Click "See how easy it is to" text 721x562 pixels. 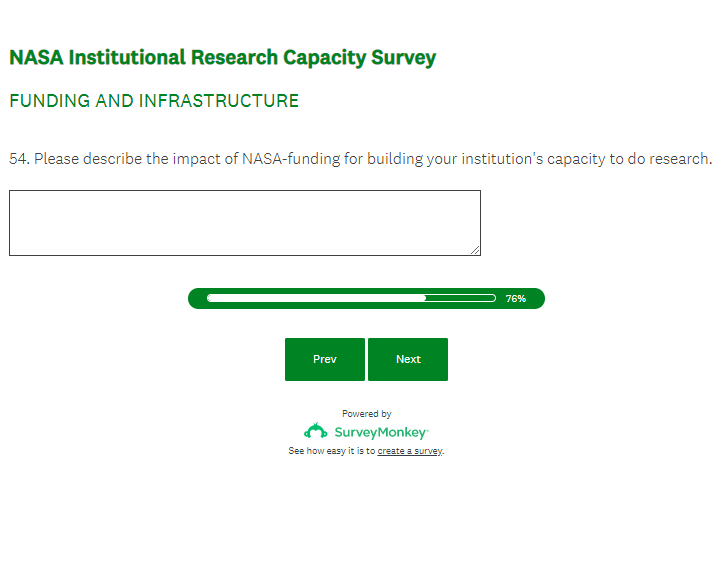tap(331, 451)
